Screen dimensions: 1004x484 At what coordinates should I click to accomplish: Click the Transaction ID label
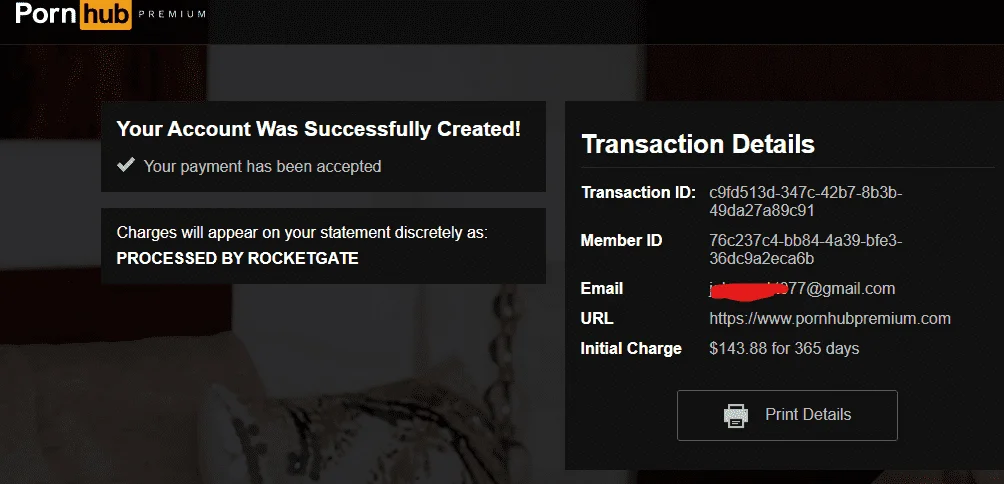(x=638, y=193)
